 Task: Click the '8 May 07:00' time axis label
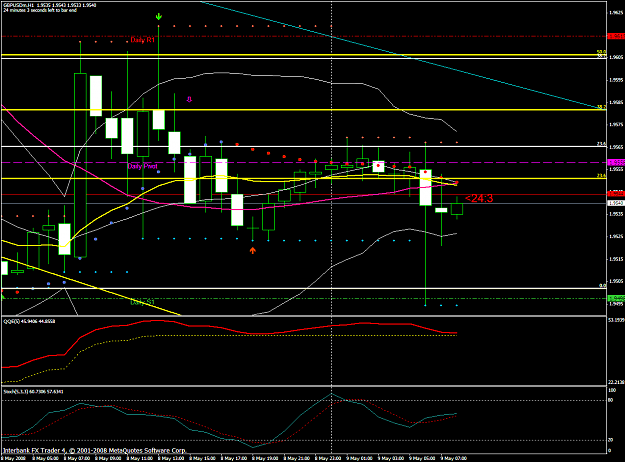(76, 458)
